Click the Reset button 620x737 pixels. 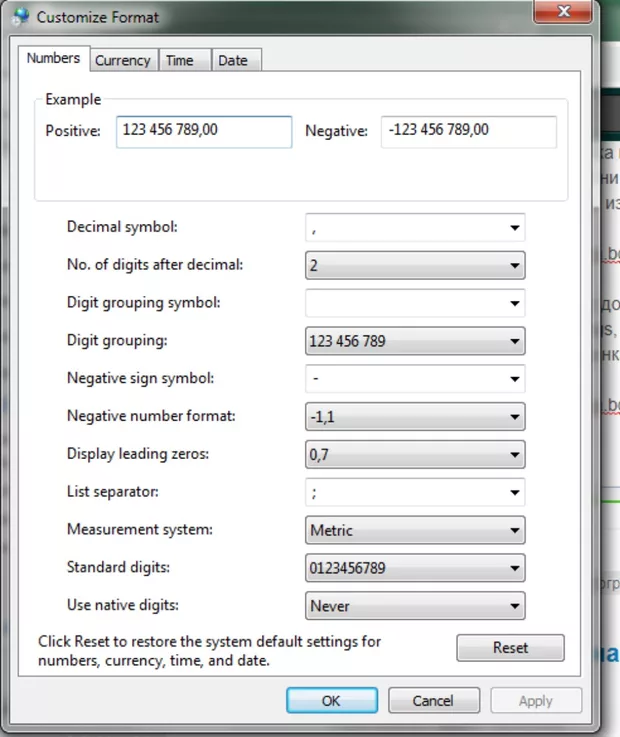[510, 648]
